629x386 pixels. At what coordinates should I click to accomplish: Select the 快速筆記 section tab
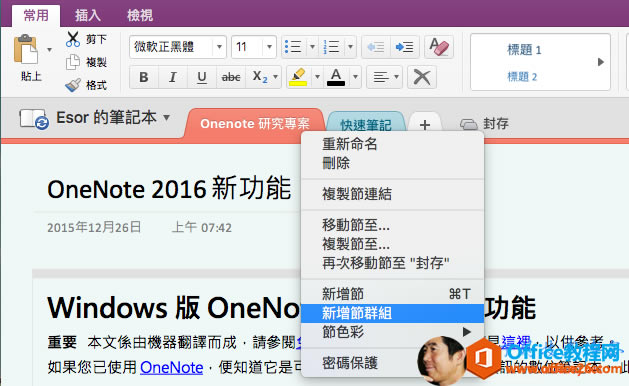tap(365, 125)
